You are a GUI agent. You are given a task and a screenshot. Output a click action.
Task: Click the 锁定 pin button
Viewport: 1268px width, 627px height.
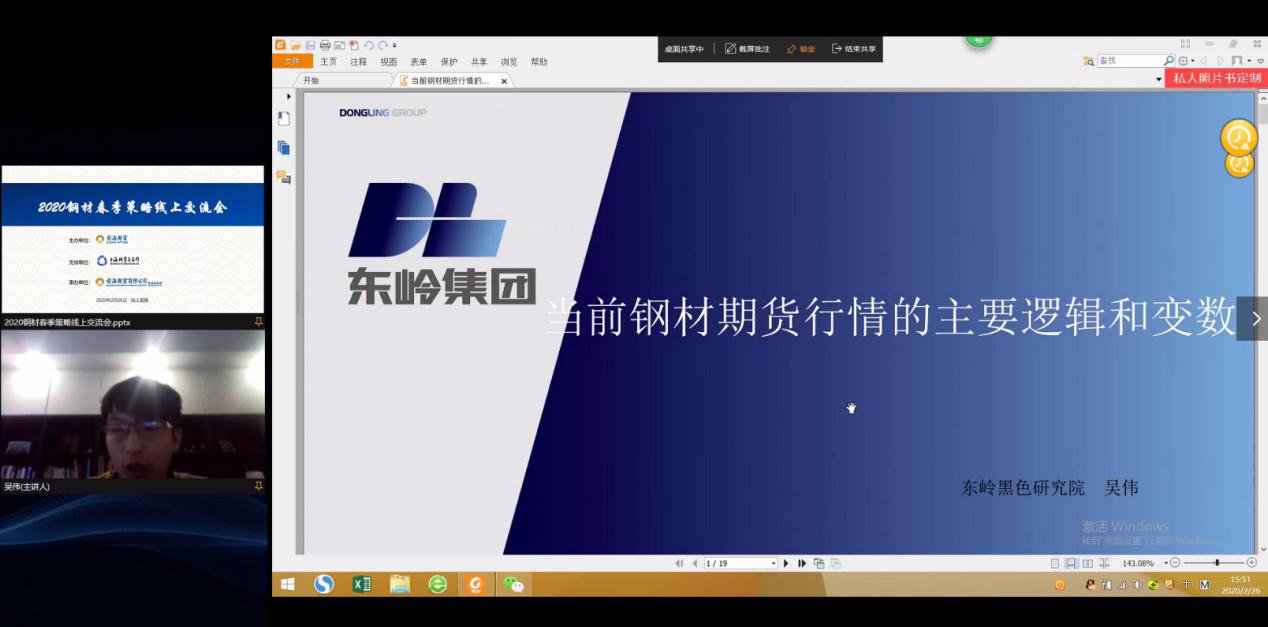coord(801,49)
